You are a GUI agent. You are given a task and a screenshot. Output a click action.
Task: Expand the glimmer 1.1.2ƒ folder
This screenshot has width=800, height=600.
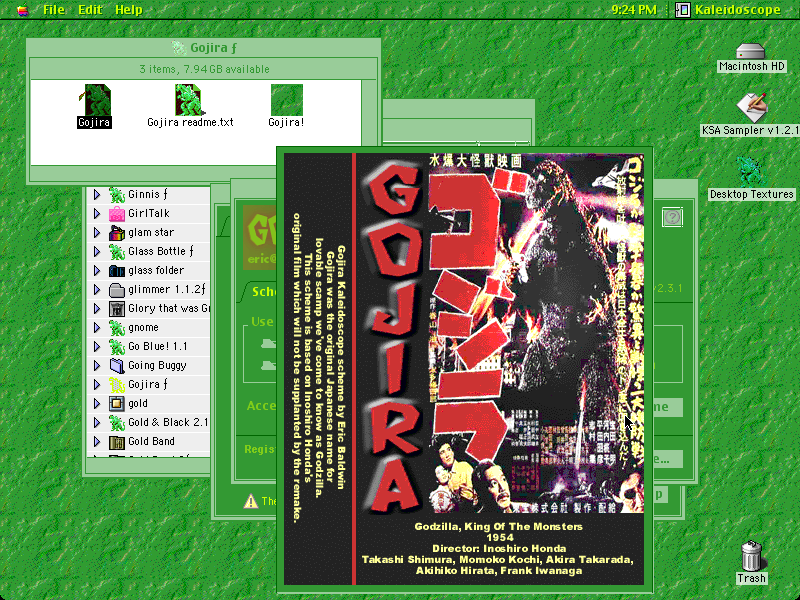pos(96,290)
